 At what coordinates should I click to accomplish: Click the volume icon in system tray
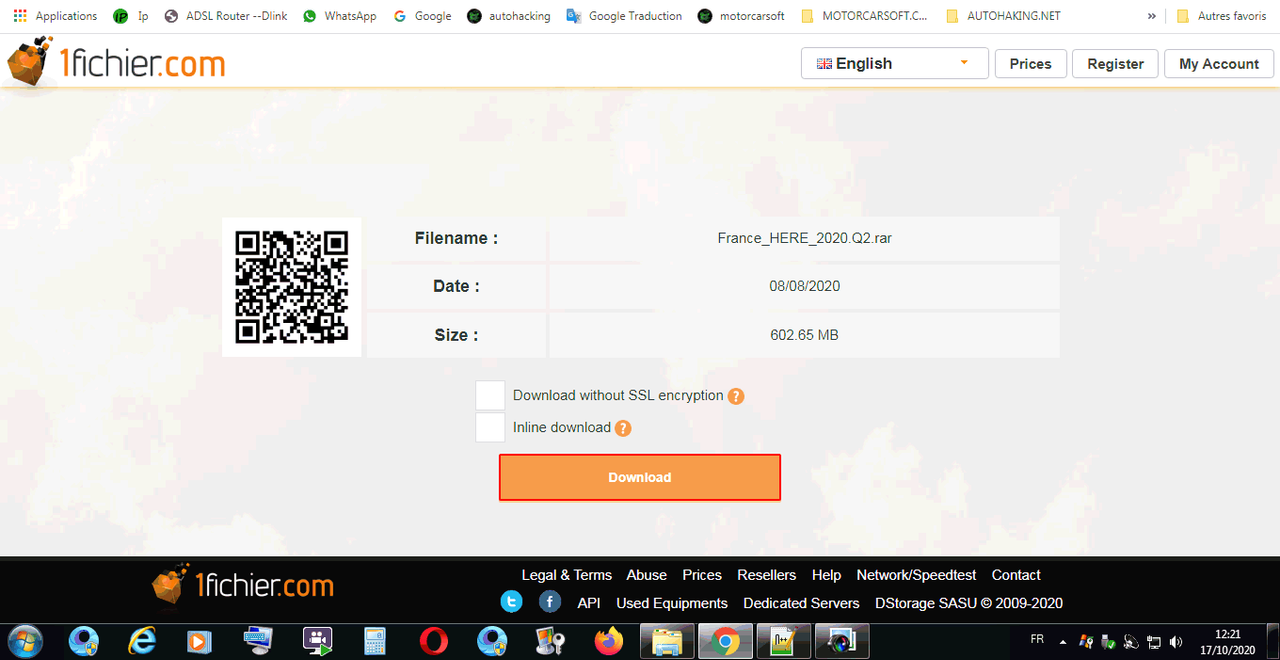1176,642
